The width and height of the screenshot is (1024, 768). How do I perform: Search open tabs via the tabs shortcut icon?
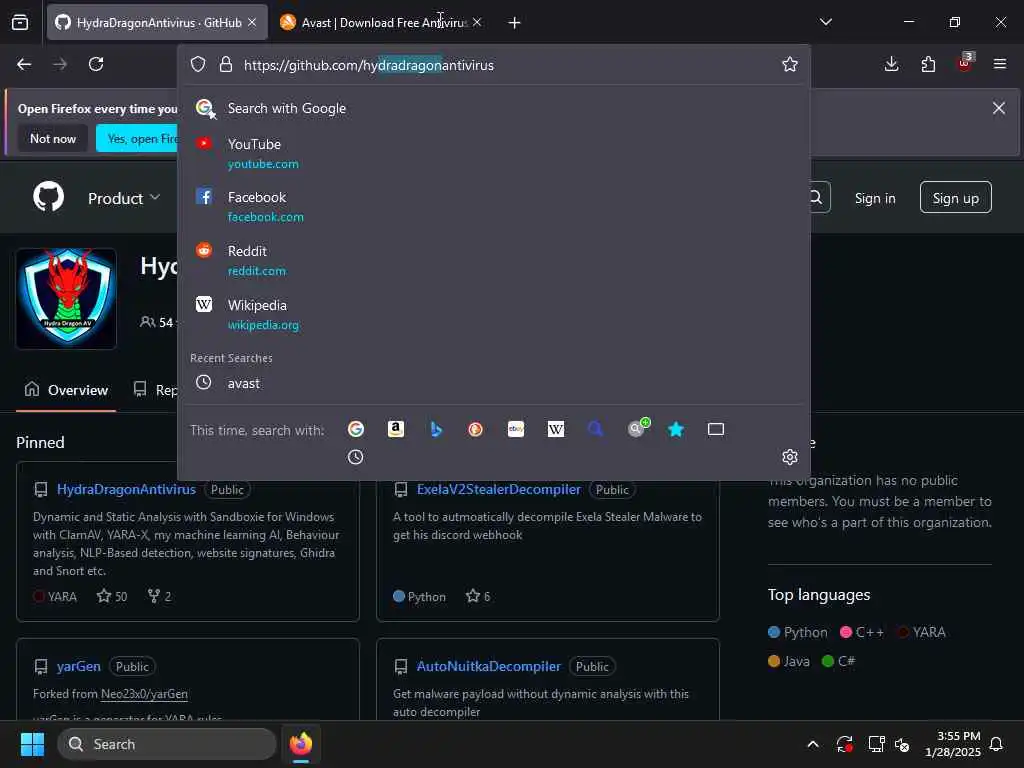716,429
